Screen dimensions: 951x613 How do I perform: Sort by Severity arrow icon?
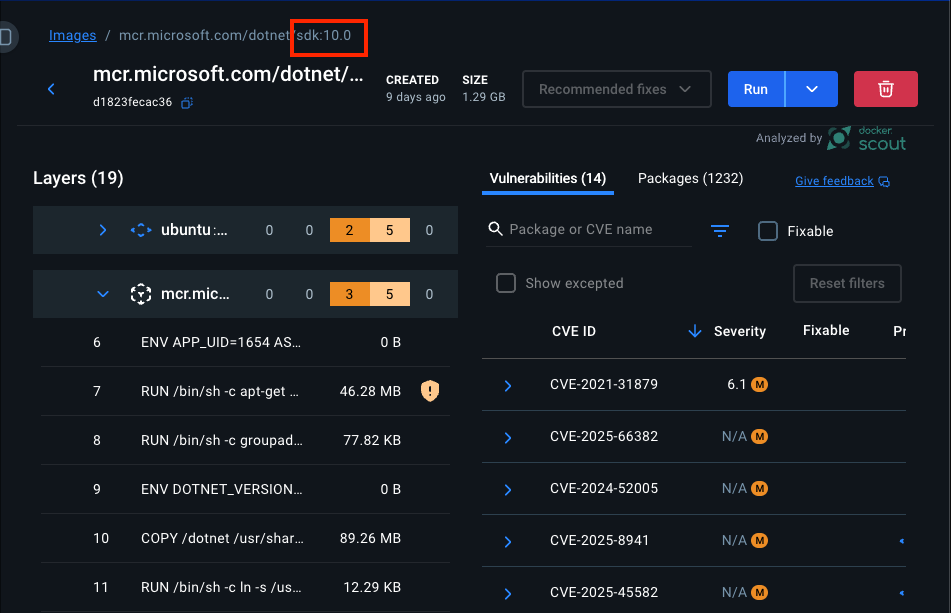click(695, 331)
